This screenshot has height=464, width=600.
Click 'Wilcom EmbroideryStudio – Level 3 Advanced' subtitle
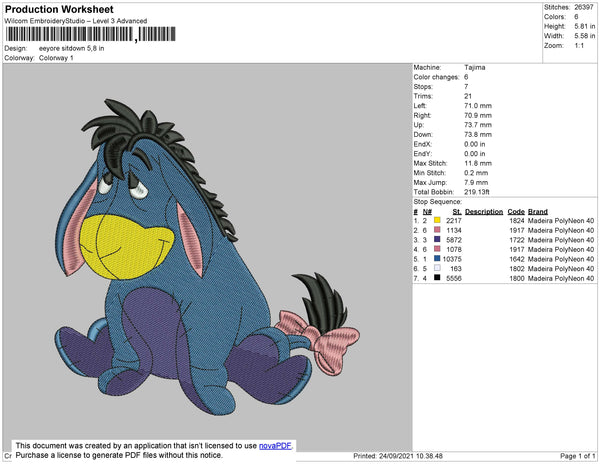[76, 21]
